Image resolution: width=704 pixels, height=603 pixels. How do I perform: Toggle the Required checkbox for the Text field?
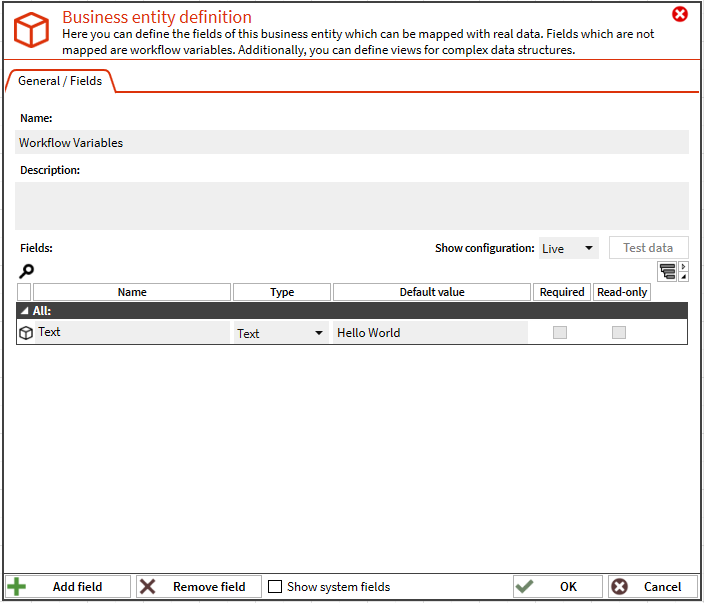(x=560, y=333)
